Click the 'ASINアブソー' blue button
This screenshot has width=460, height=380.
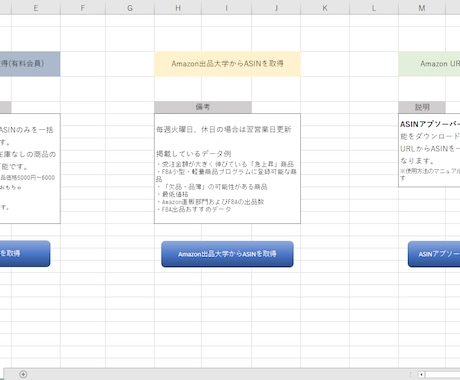[x=434, y=254]
